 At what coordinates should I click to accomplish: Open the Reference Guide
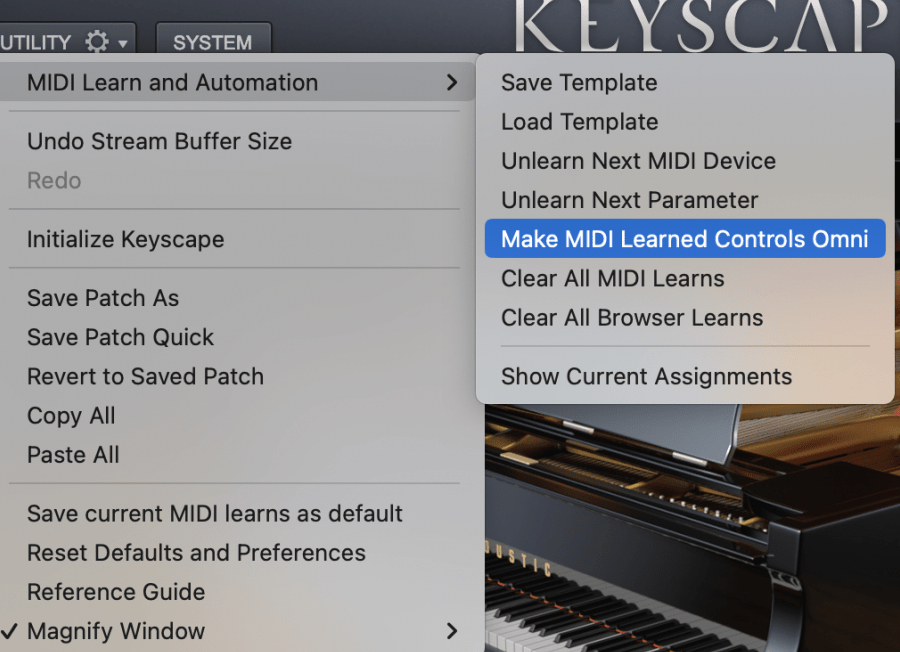[116, 592]
